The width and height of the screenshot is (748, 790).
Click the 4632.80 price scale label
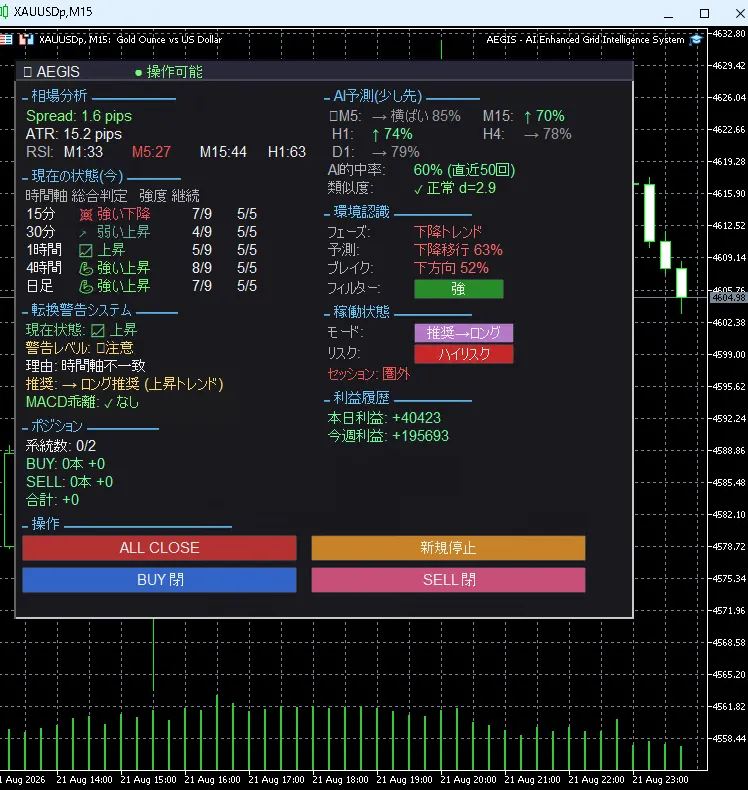729,34
